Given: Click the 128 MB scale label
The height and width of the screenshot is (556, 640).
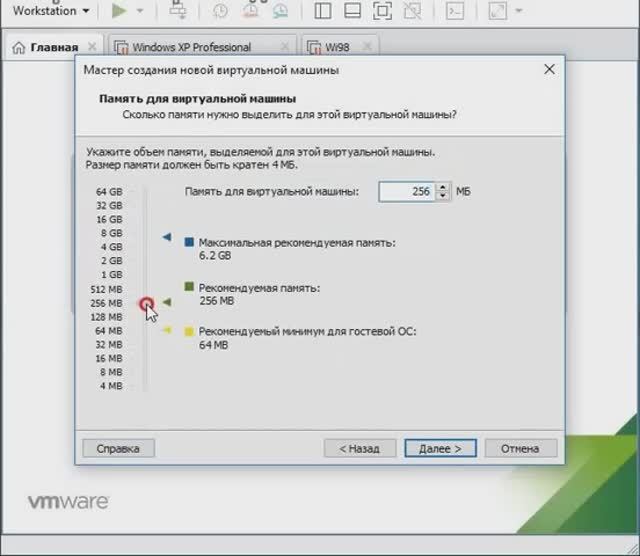Looking at the screenshot, I should [106, 317].
